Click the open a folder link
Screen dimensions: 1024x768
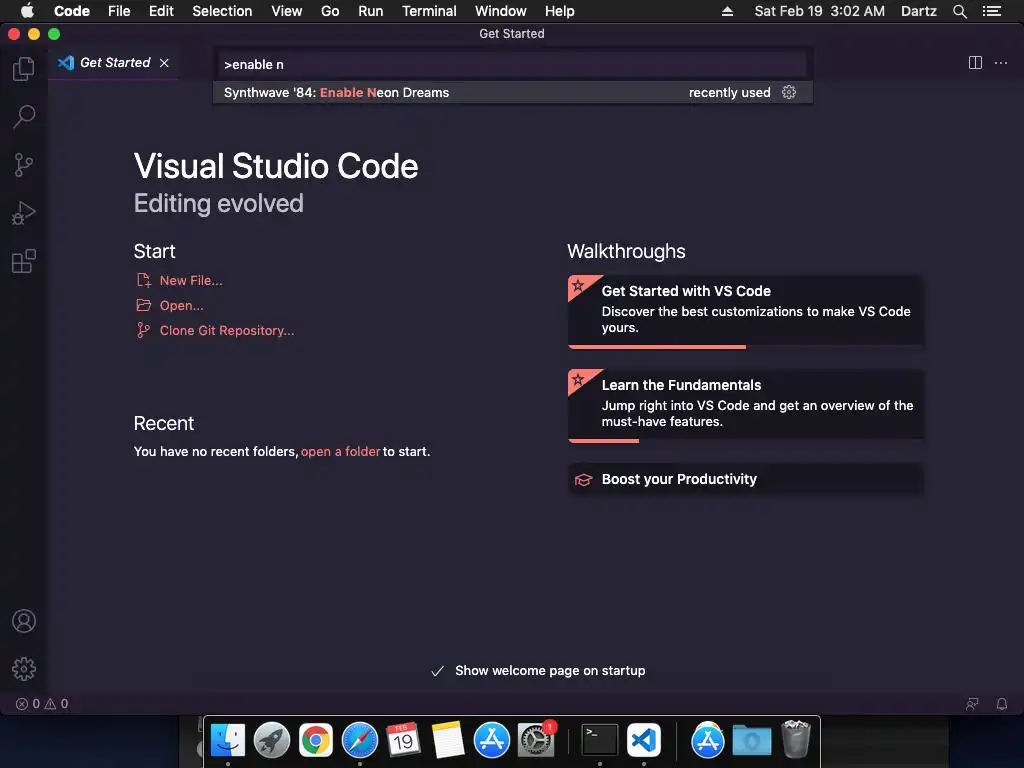click(x=340, y=451)
